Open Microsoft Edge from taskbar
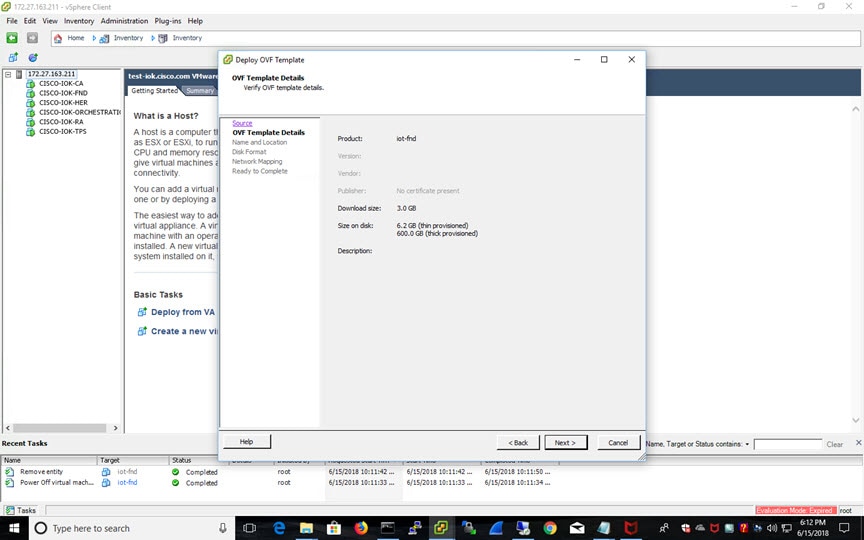The height and width of the screenshot is (540, 864). tap(279, 528)
